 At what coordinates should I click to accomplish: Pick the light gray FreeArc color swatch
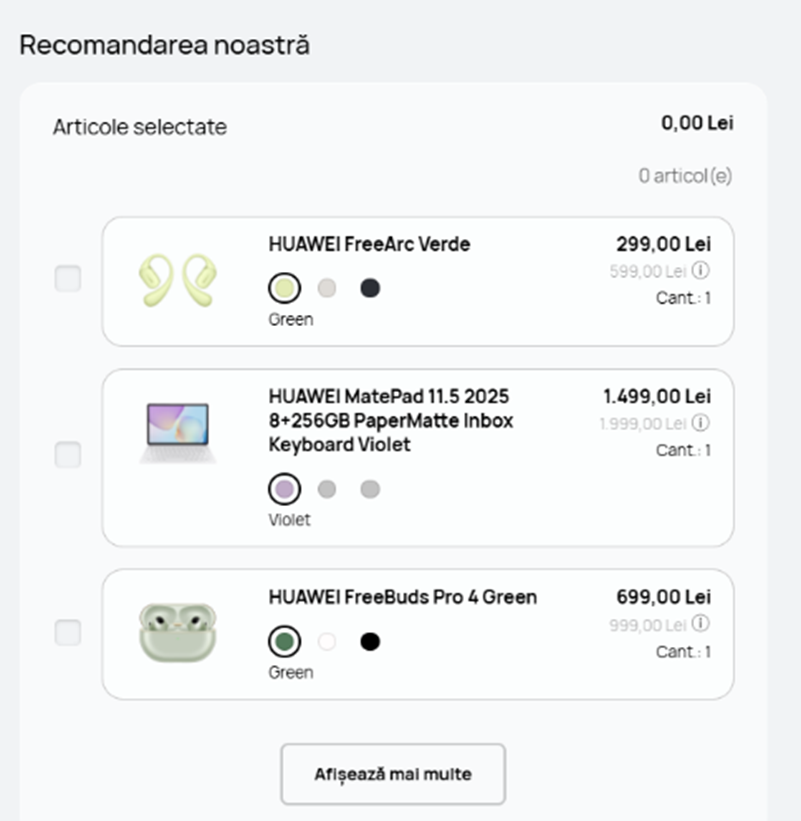point(327,288)
